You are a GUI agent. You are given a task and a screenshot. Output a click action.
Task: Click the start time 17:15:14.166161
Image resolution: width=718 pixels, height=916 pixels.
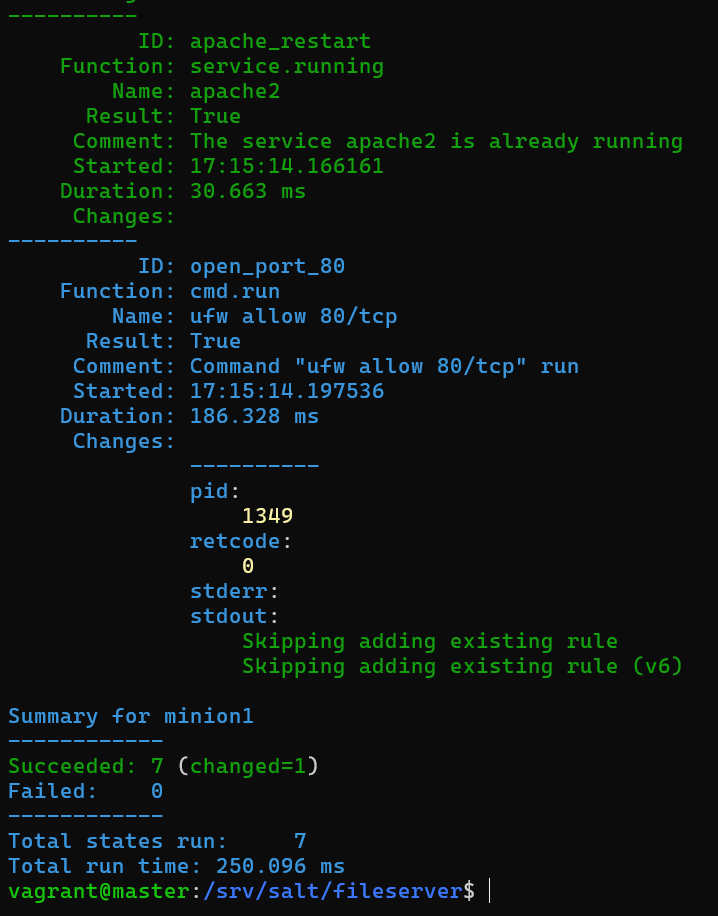click(x=286, y=166)
